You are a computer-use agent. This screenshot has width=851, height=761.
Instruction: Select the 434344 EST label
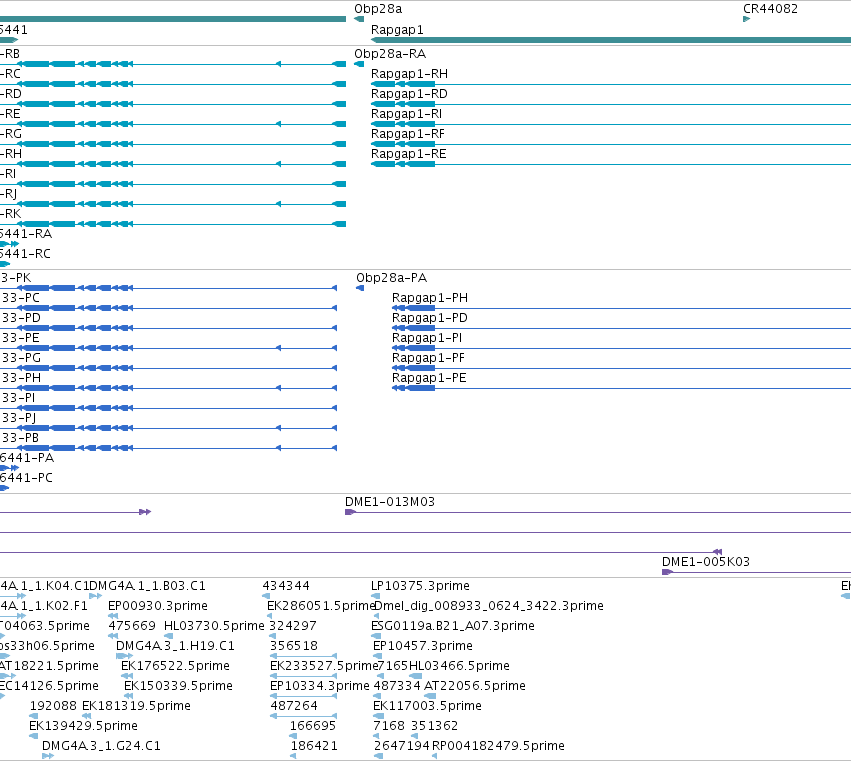coord(285,586)
